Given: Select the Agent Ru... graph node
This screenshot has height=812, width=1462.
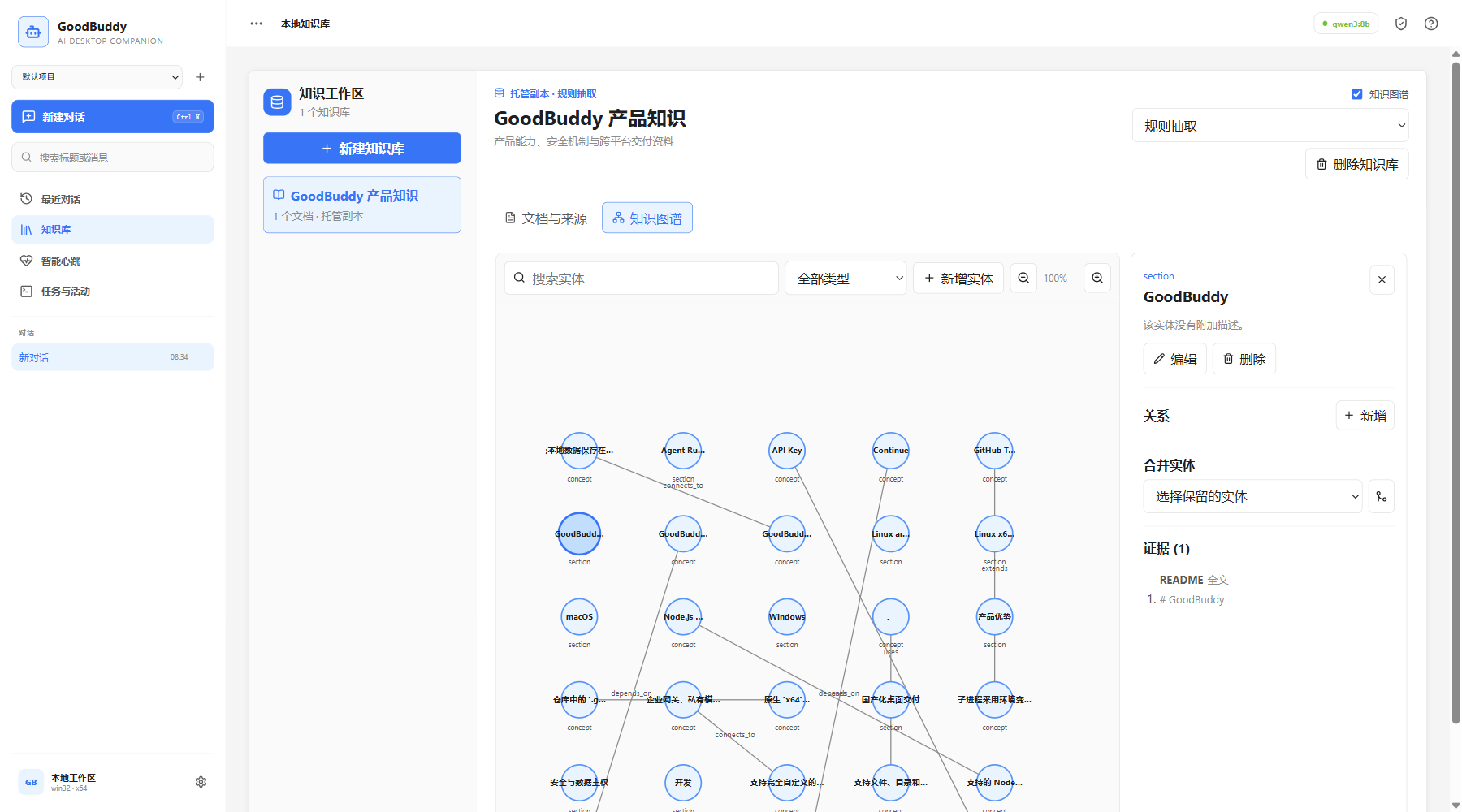Looking at the screenshot, I should pyautogui.click(x=683, y=451).
